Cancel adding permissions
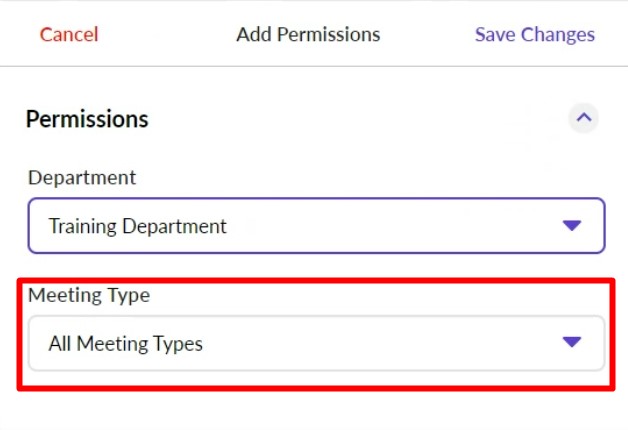 click(x=69, y=35)
